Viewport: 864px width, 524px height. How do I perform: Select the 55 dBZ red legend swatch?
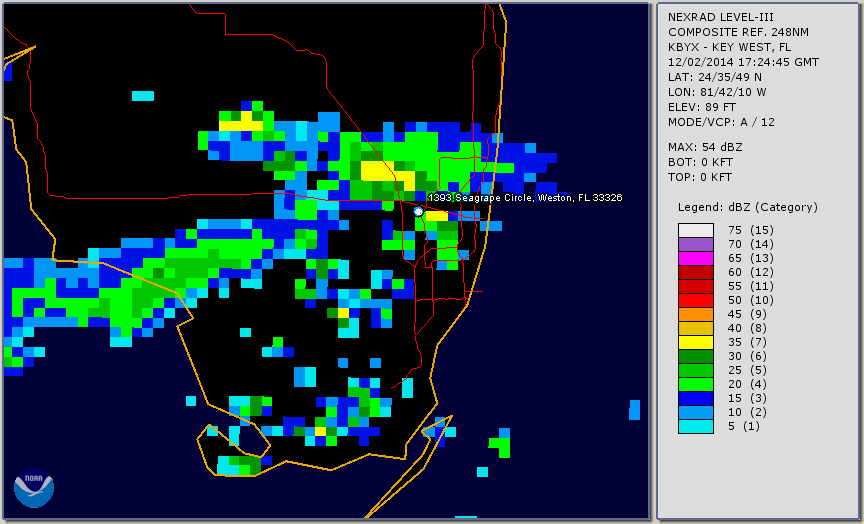tap(696, 287)
